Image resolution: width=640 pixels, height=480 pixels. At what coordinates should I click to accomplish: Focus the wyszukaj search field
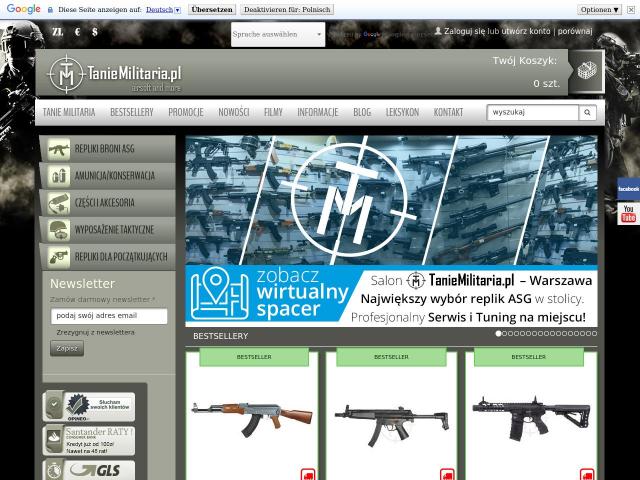pyautogui.click(x=533, y=112)
